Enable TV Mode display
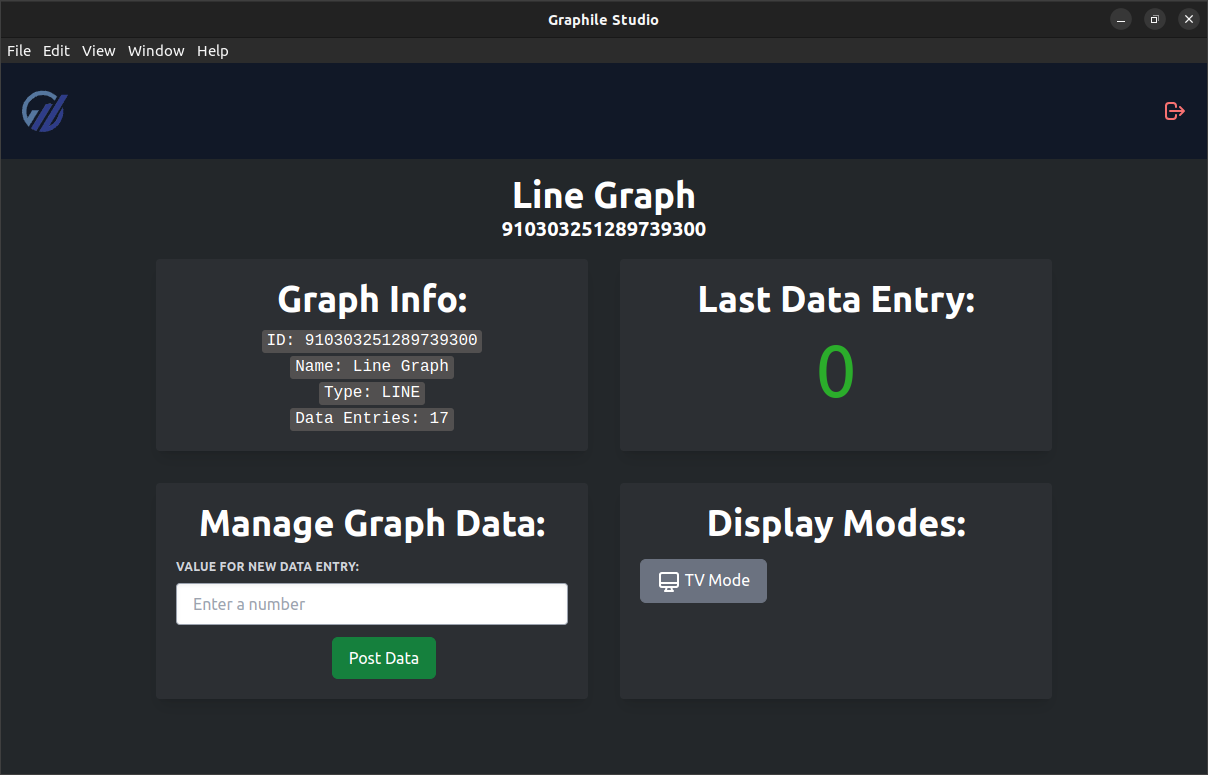This screenshot has width=1208, height=775. click(703, 580)
